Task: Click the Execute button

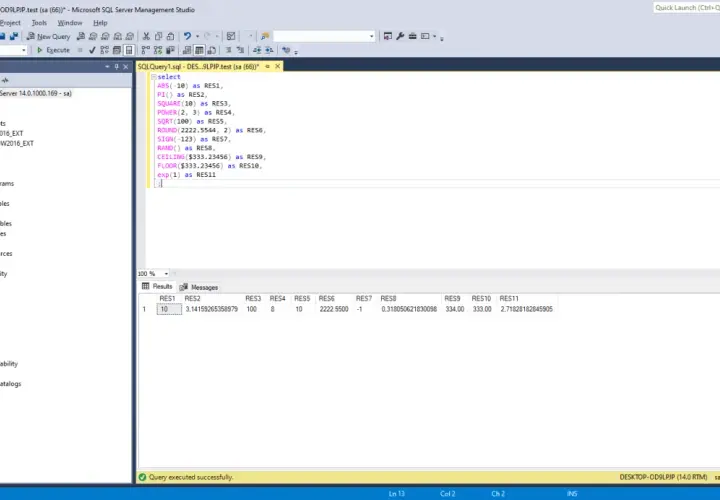Action: coord(53,50)
